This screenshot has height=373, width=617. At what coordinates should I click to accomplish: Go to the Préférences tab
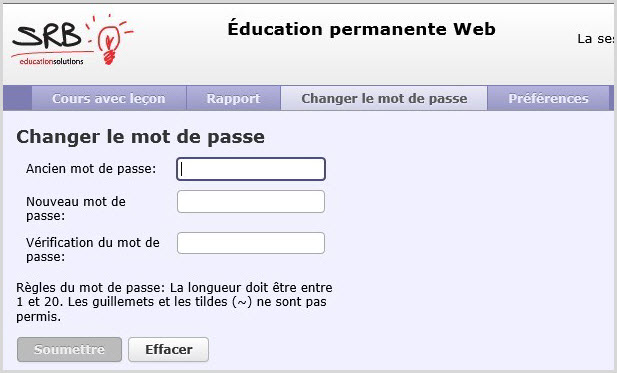(x=548, y=98)
